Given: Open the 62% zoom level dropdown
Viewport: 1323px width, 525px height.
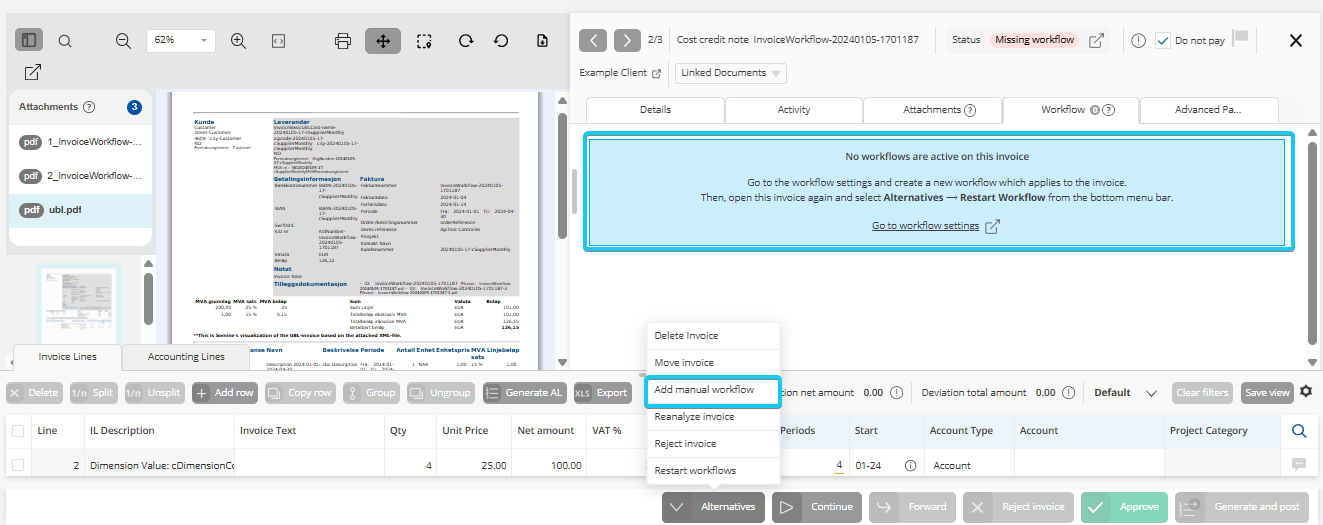Looking at the screenshot, I should tap(180, 41).
